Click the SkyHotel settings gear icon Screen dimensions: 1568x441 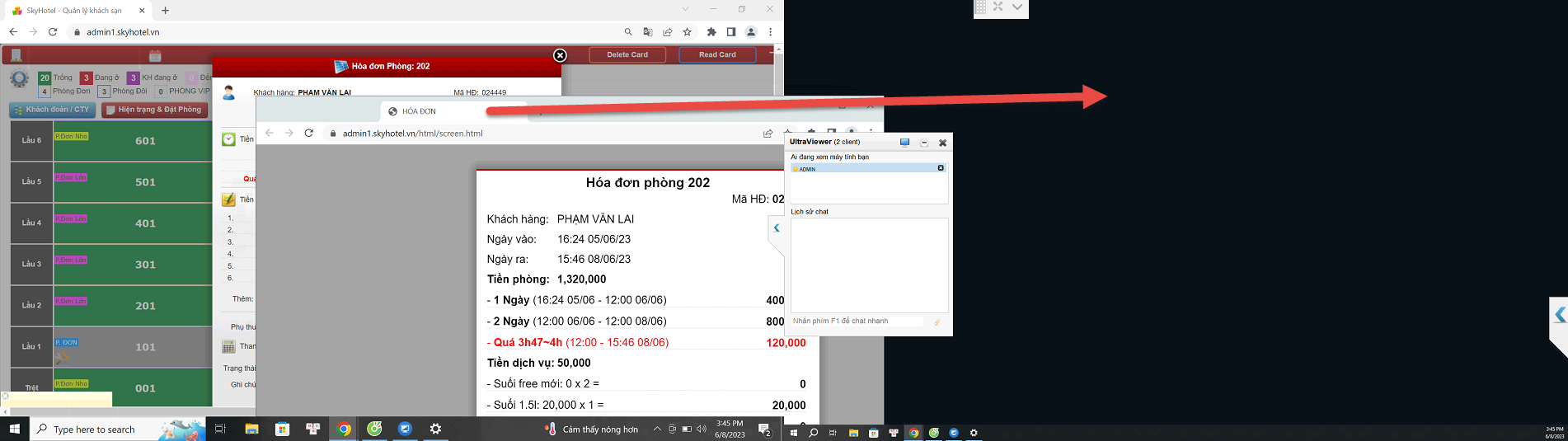pyautogui.click(x=18, y=79)
